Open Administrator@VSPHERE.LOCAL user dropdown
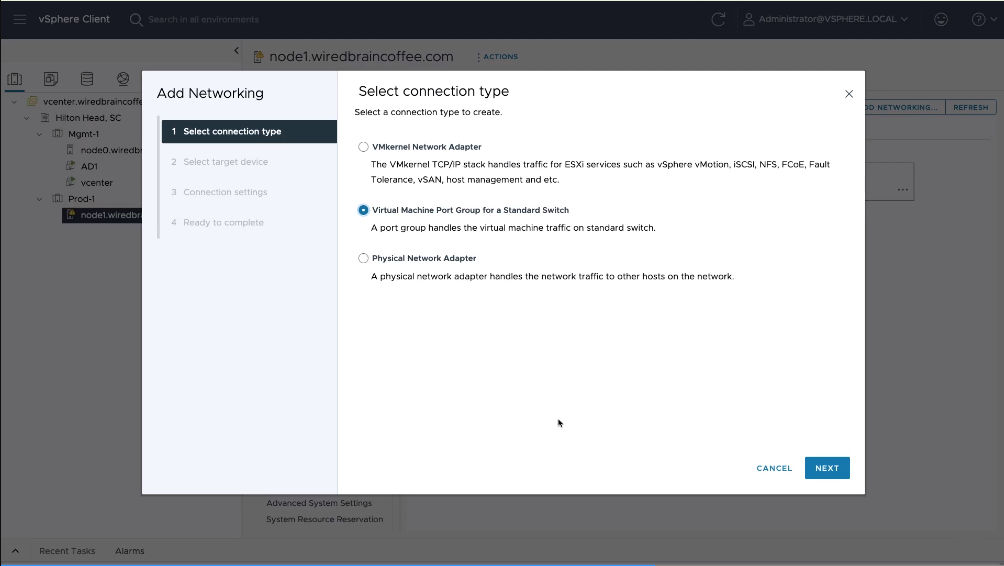The image size is (1004, 566). pos(826,19)
